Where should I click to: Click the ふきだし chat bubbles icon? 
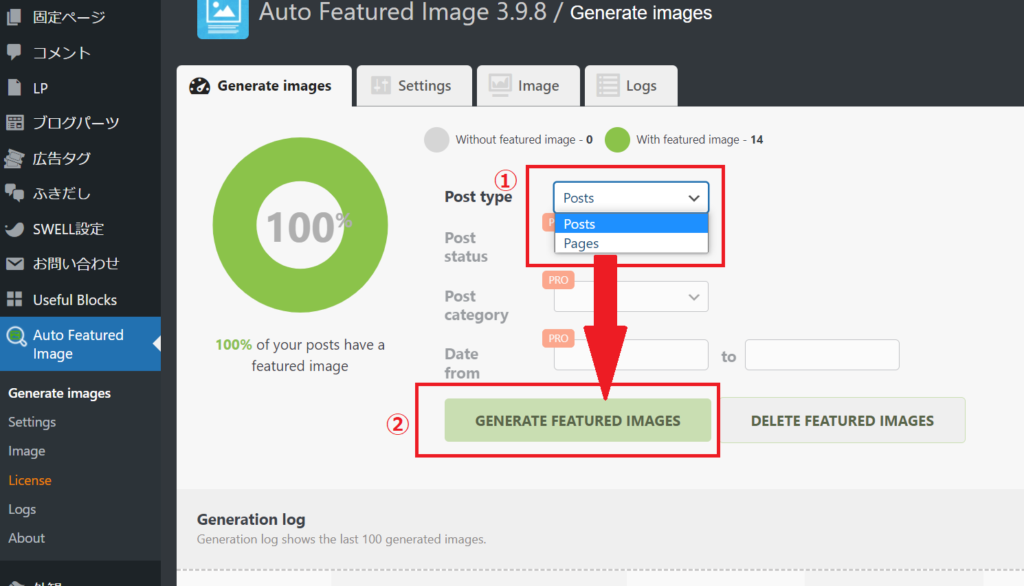(14, 193)
